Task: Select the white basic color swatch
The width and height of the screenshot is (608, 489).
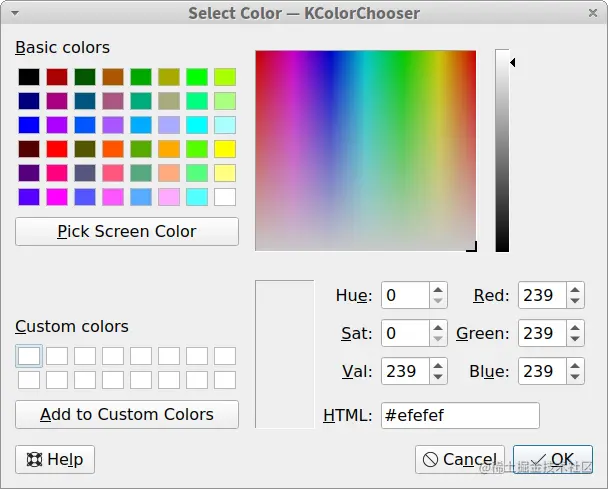Action: point(225,197)
